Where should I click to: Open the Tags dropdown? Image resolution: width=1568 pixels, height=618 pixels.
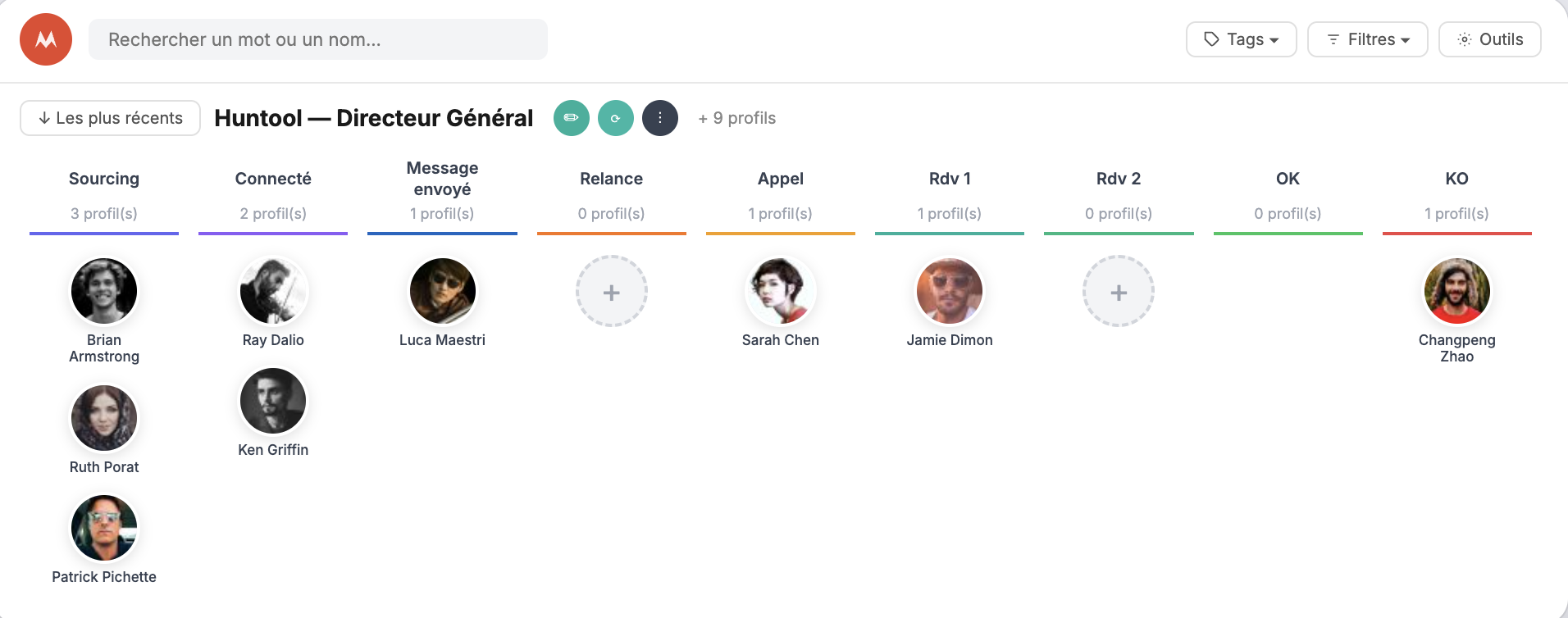(1241, 39)
